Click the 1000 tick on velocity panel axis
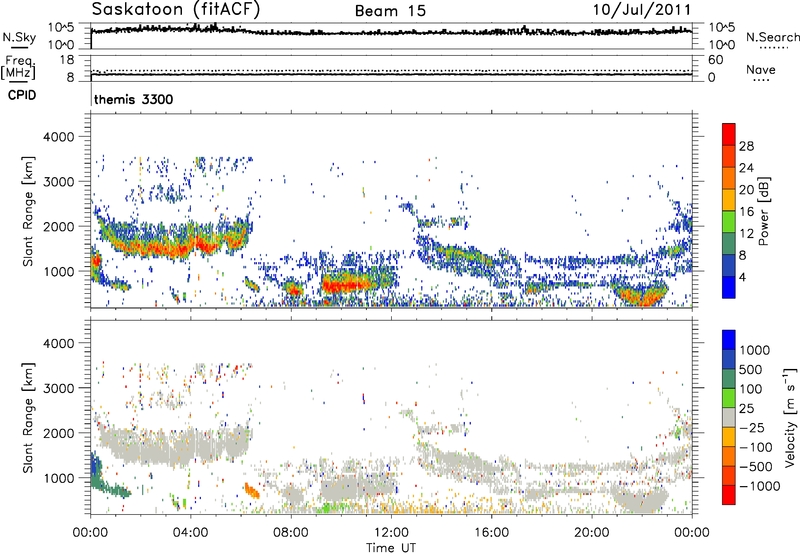Image resolution: width=800 pixels, height=554 pixels. 59,477
